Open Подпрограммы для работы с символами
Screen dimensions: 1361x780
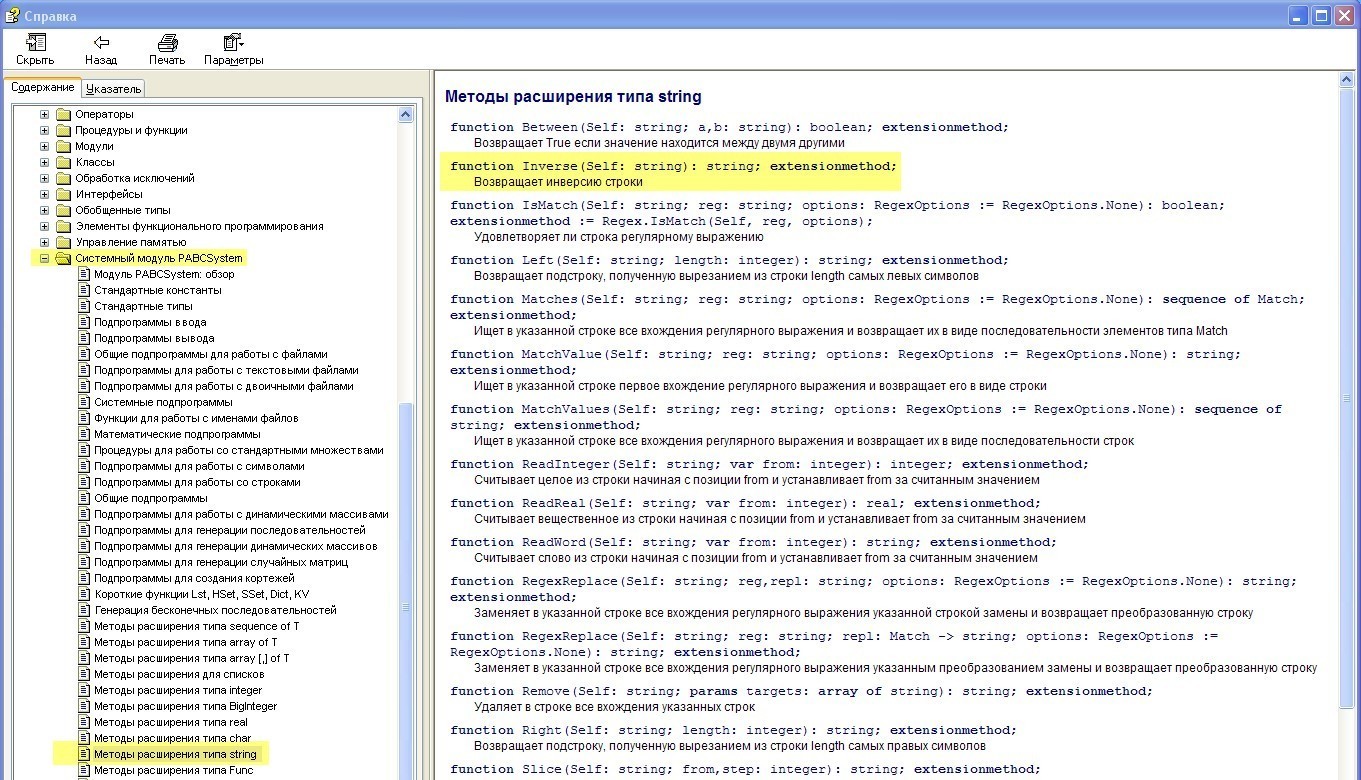click(x=199, y=466)
